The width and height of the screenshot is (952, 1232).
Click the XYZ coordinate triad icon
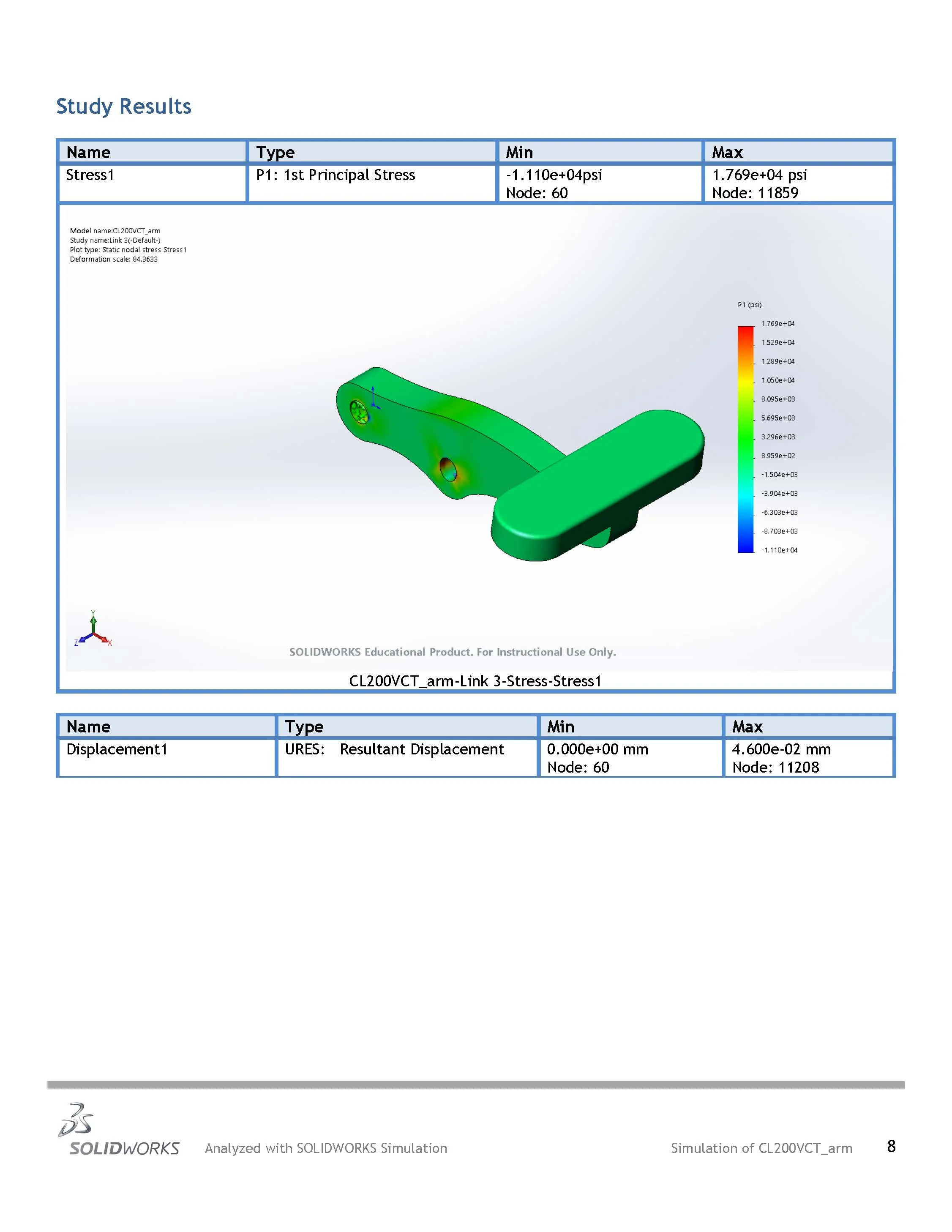pos(93,630)
